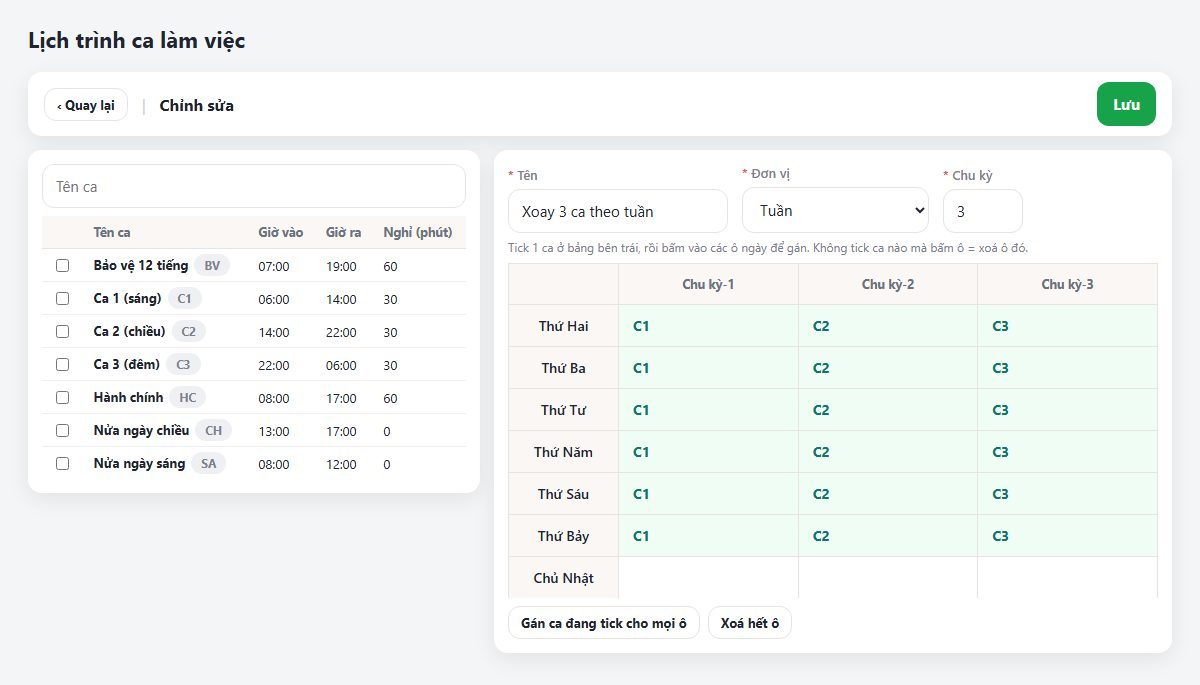Click the SA shift code badge
Screen dimensions: 1200x685
coord(208,464)
